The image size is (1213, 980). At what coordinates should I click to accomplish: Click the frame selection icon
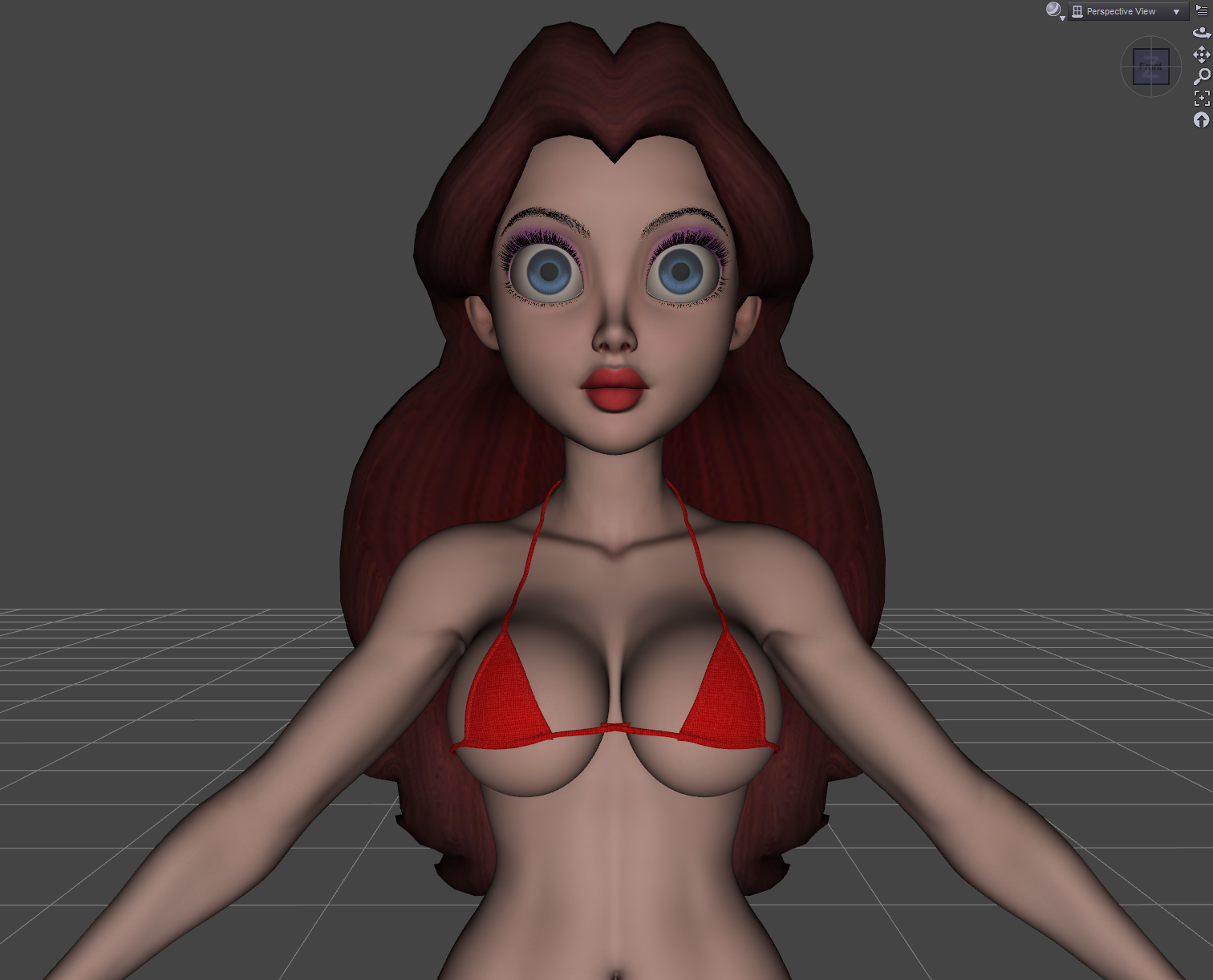coord(1202,98)
